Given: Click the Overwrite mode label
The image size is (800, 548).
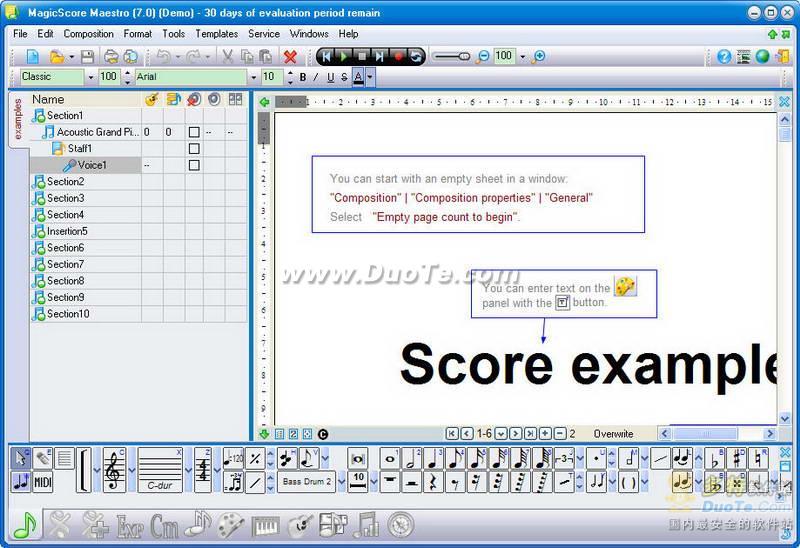Looking at the screenshot, I should (x=613, y=434).
